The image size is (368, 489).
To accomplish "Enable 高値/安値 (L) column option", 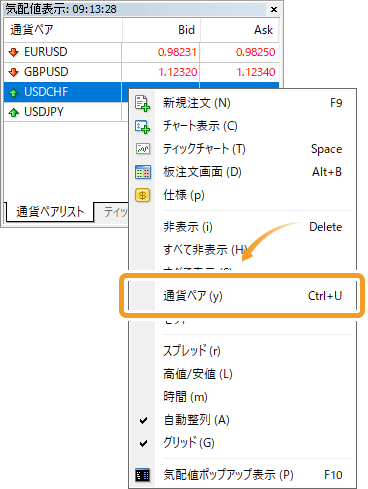I will click(242, 374).
